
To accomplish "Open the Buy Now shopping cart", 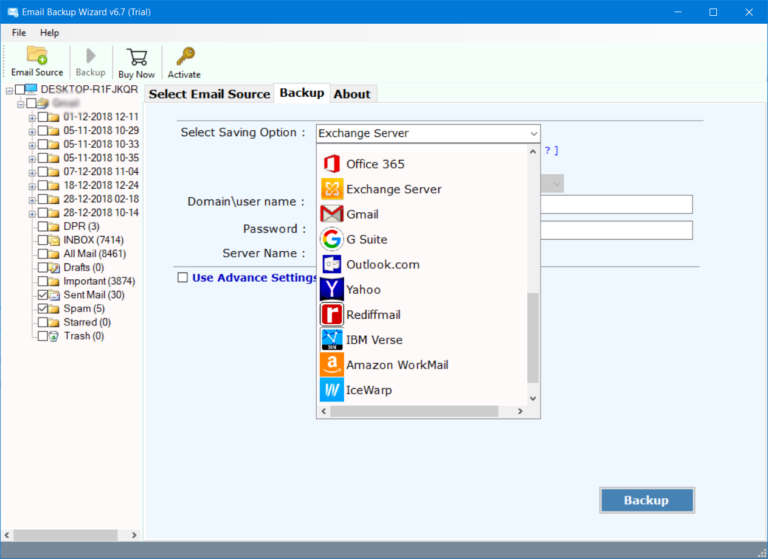I will (137, 57).
